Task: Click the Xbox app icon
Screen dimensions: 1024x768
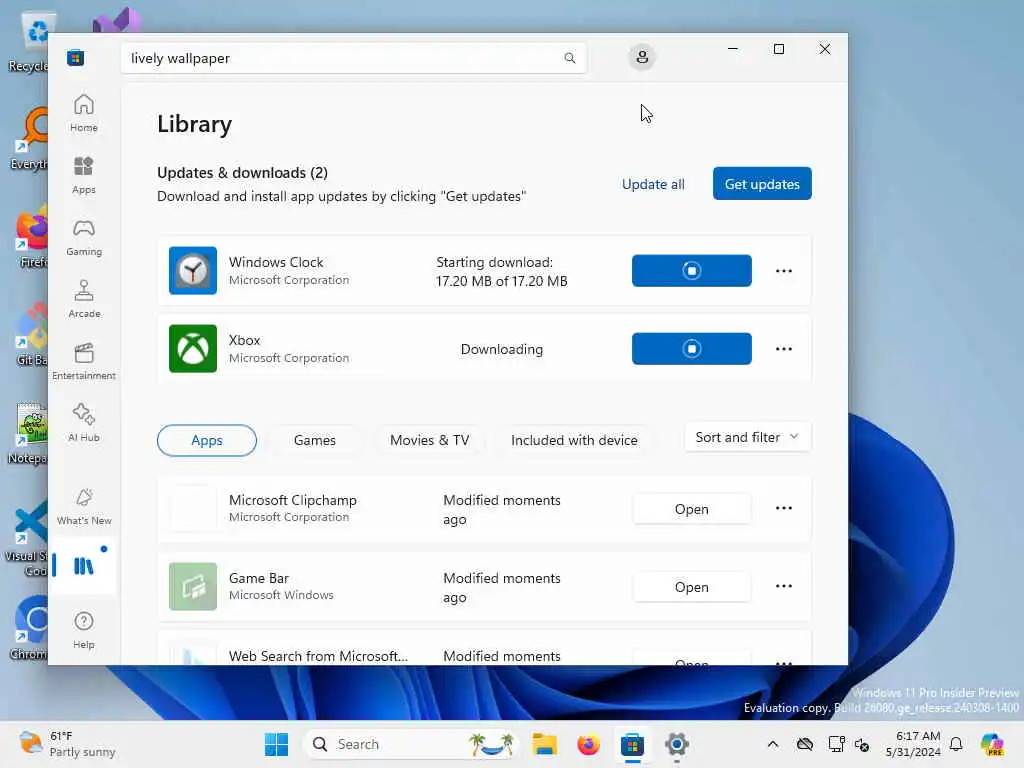Action: pyautogui.click(x=193, y=349)
